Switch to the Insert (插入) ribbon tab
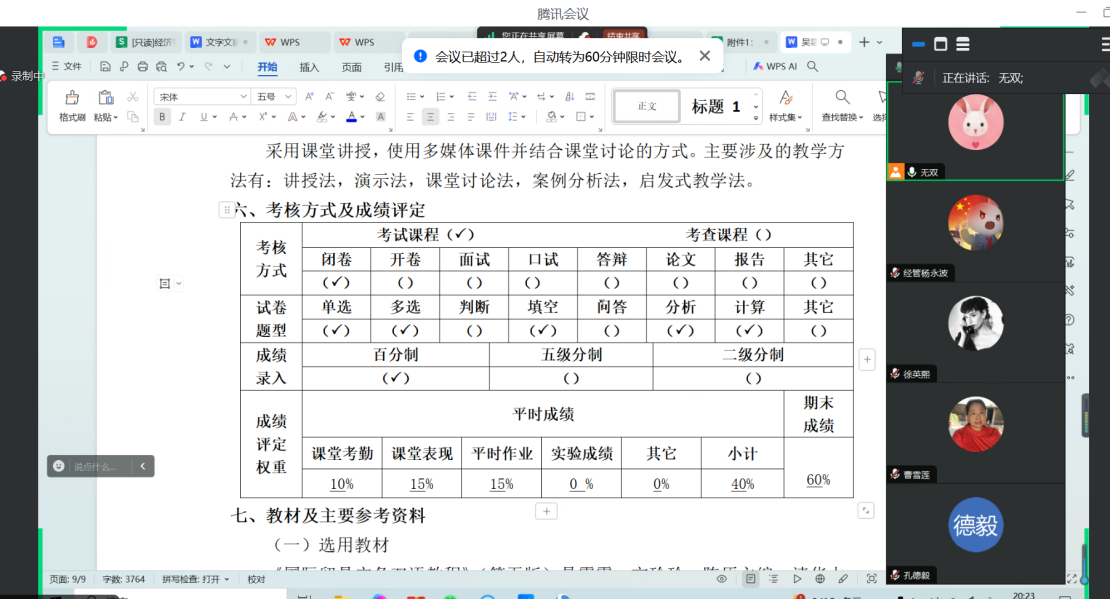This screenshot has width=1110, height=599. click(x=309, y=68)
